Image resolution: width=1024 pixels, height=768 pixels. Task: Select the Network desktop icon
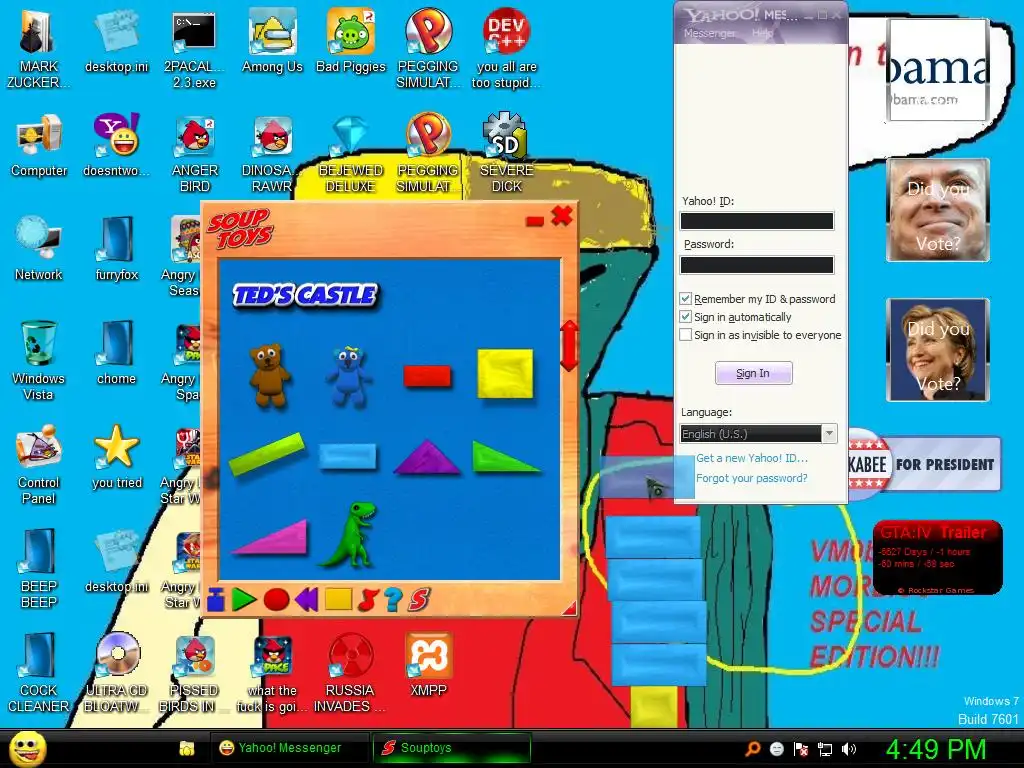(39, 249)
